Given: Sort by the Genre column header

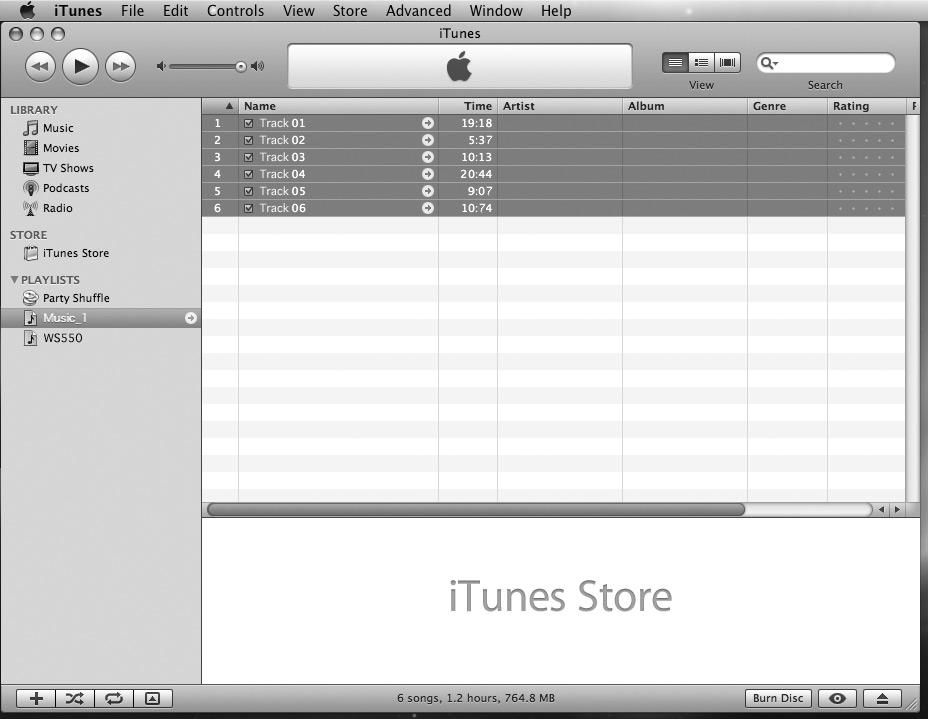Looking at the screenshot, I should click(787, 106).
